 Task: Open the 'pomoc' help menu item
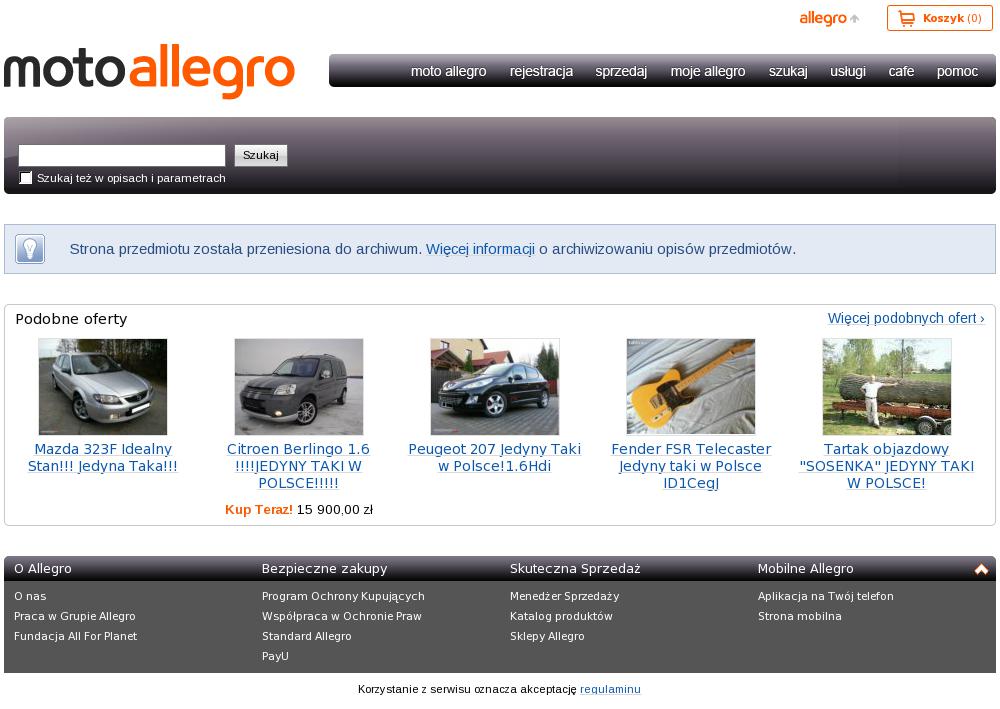957,71
